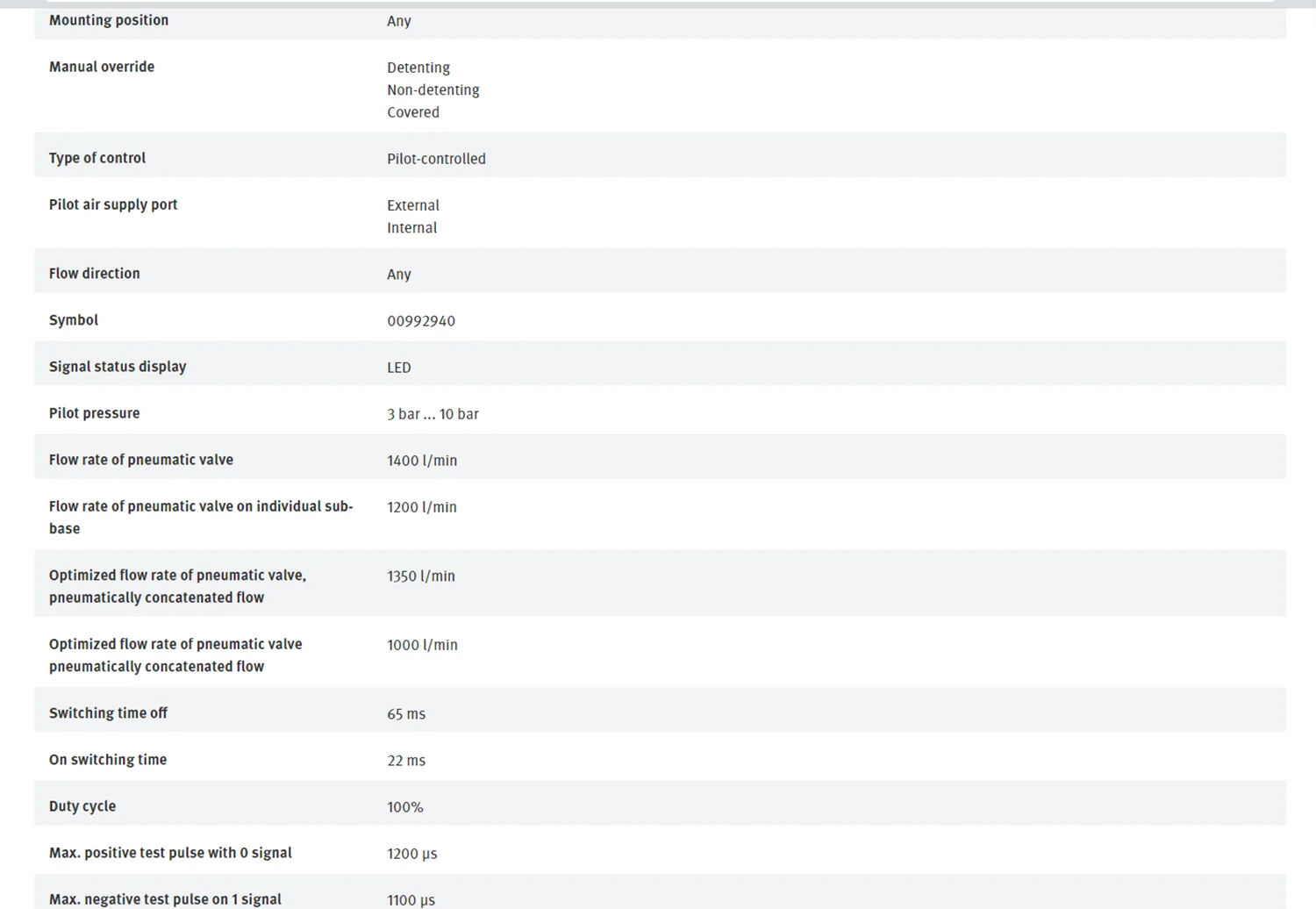1316x909 pixels.
Task: Click the Duty cycle label
Action: [x=82, y=806]
